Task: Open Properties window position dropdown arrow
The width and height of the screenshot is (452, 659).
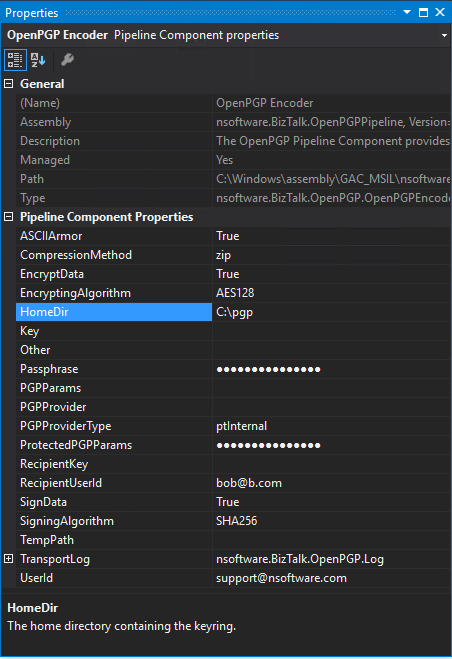Action: [x=407, y=12]
